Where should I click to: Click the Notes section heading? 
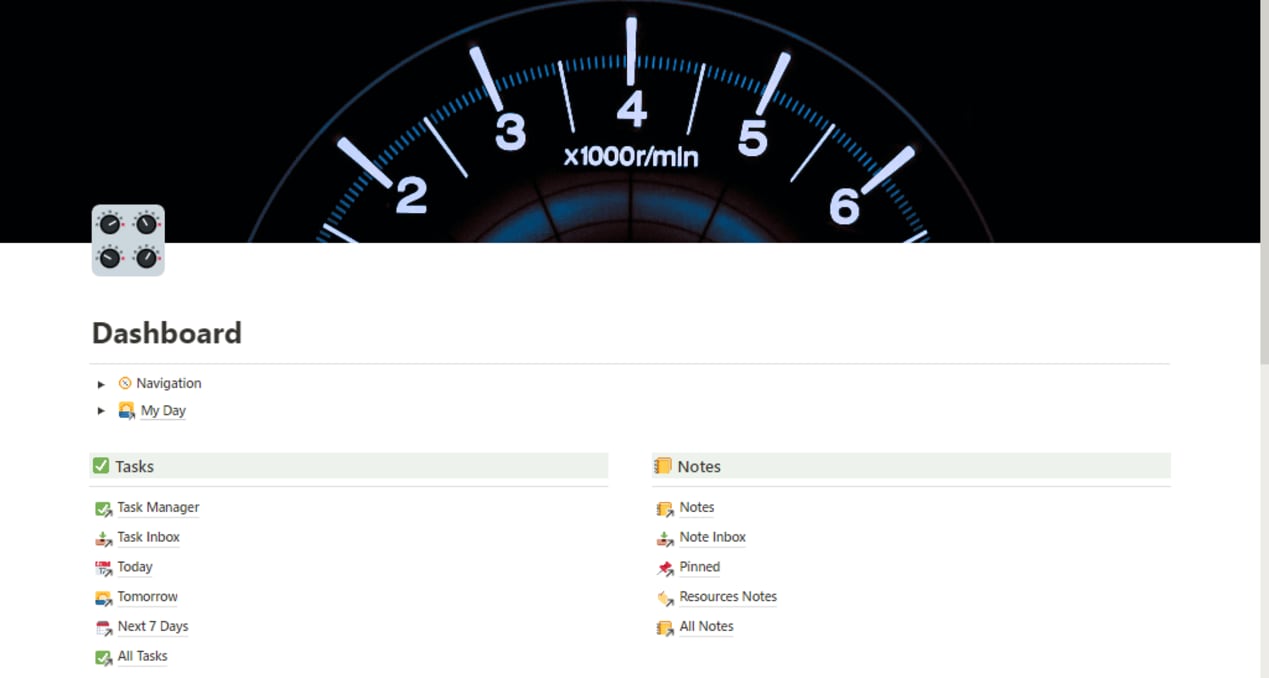click(699, 466)
